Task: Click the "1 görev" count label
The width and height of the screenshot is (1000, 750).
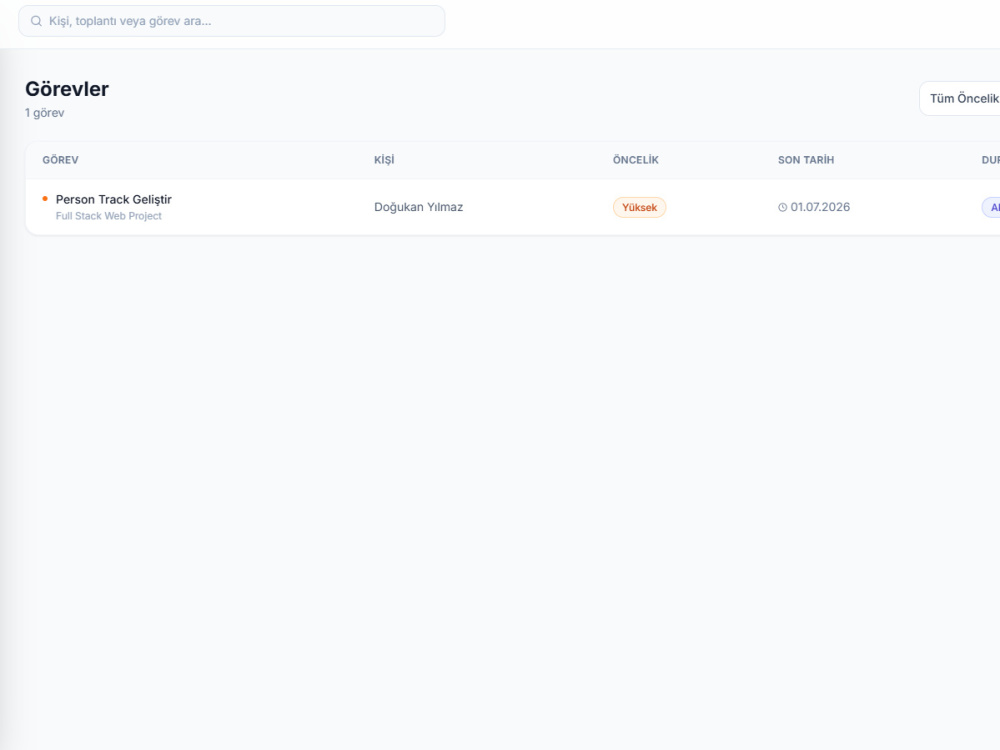Action: click(x=45, y=113)
